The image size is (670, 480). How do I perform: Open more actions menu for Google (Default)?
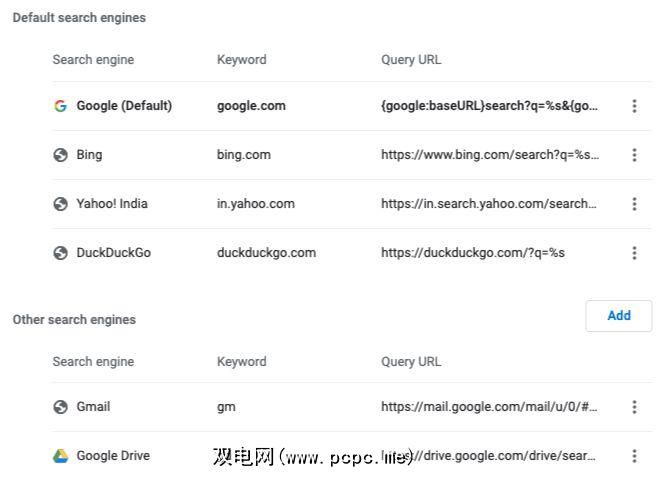click(x=635, y=106)
